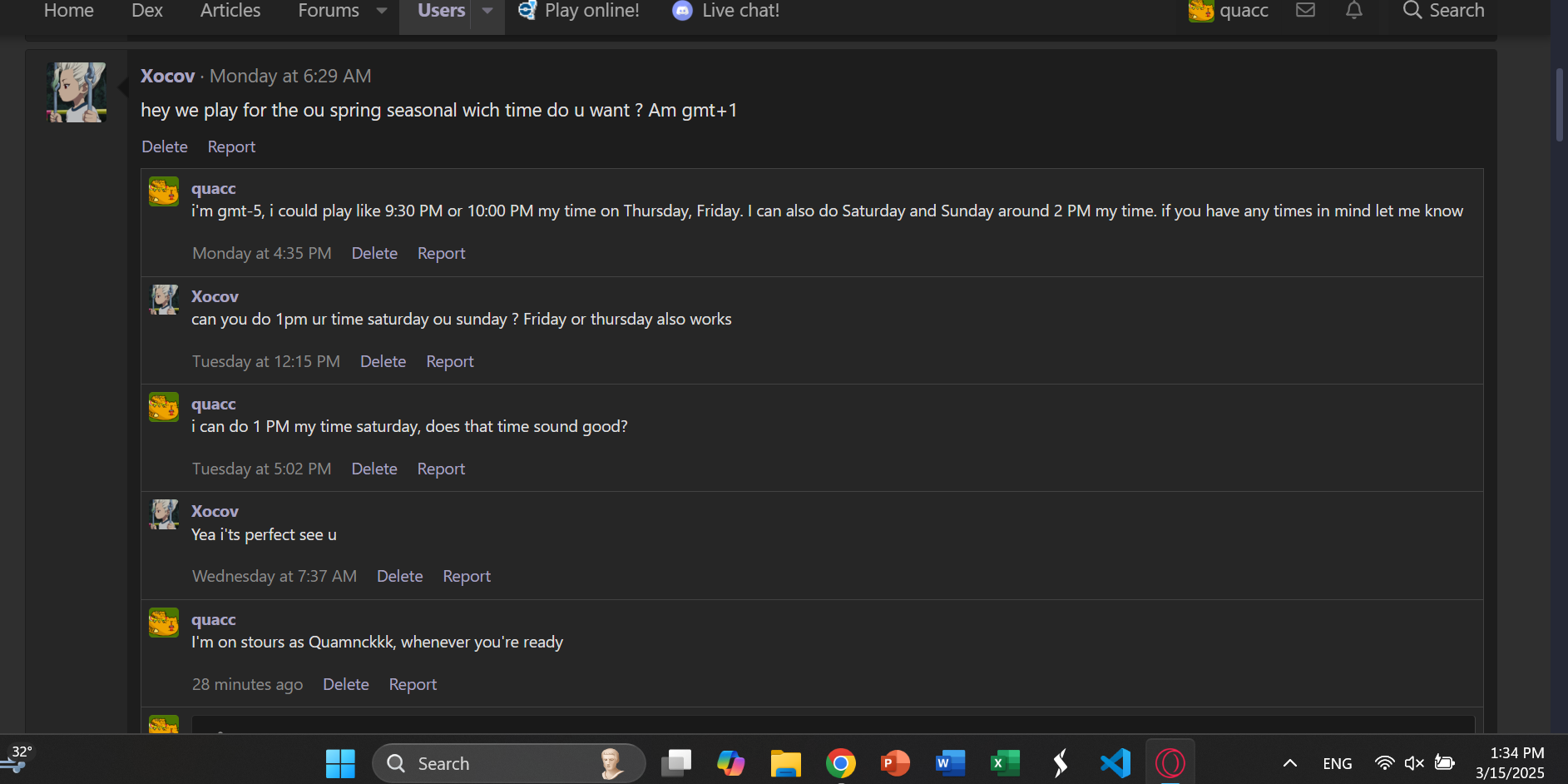This screenshot has height=784, width=1568.
Task: Report the 28 minutes ago comment
Action: (413, 684)
